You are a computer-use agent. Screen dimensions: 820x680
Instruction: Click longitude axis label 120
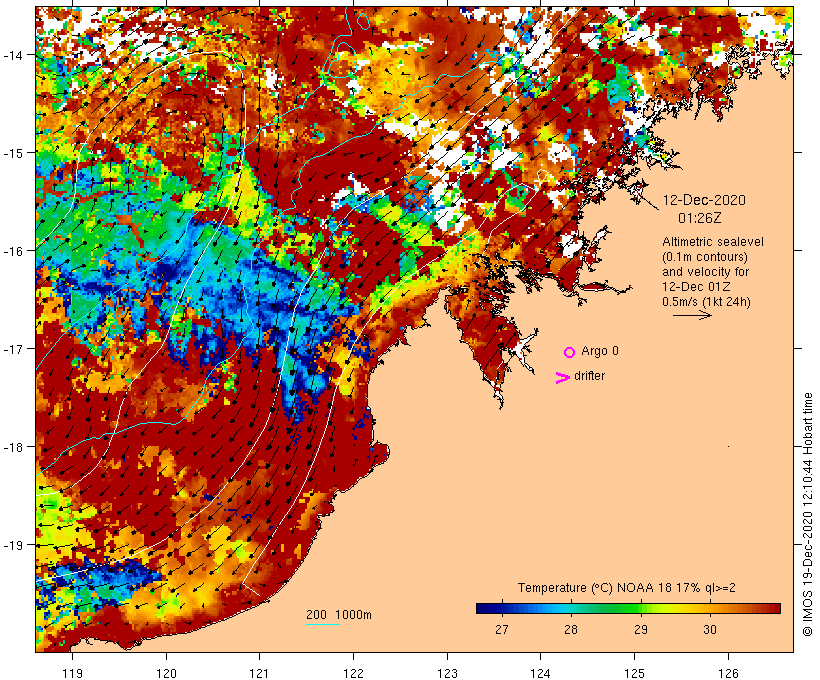pyautogui.click(x=166, y=673)
